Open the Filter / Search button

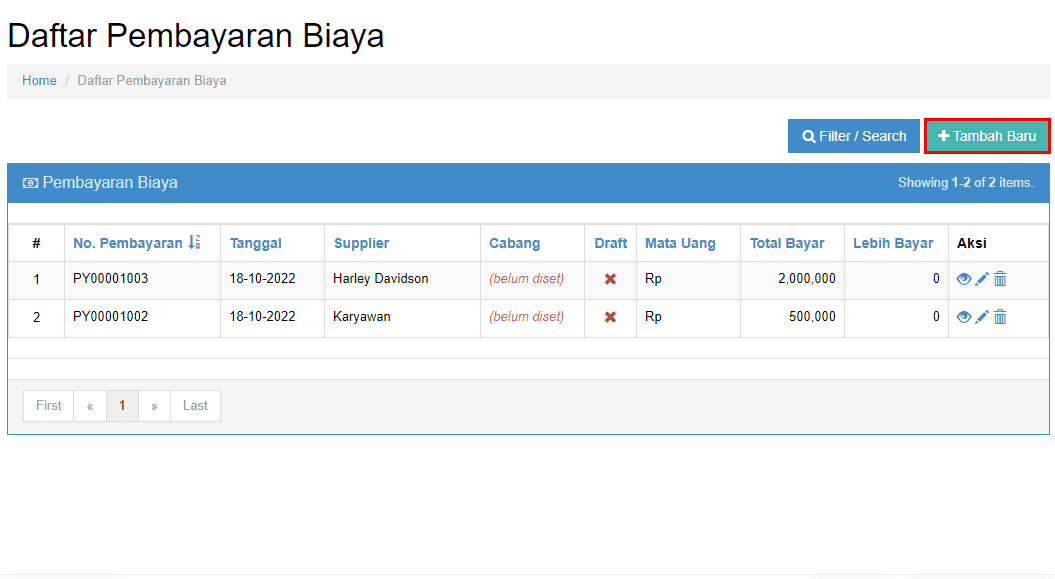[854, 136]
